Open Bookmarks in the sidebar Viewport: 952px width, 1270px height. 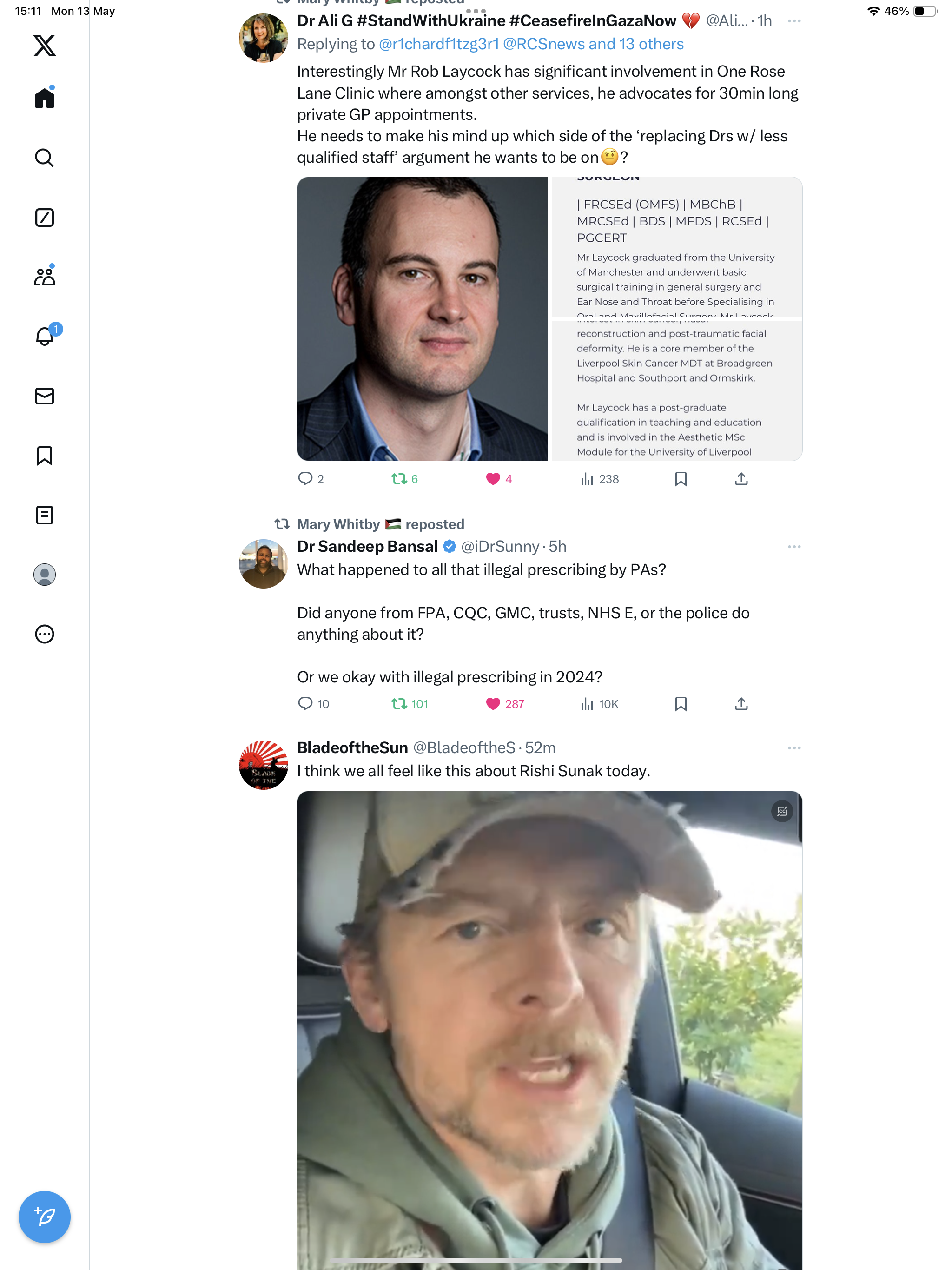(x=44, y=456)
